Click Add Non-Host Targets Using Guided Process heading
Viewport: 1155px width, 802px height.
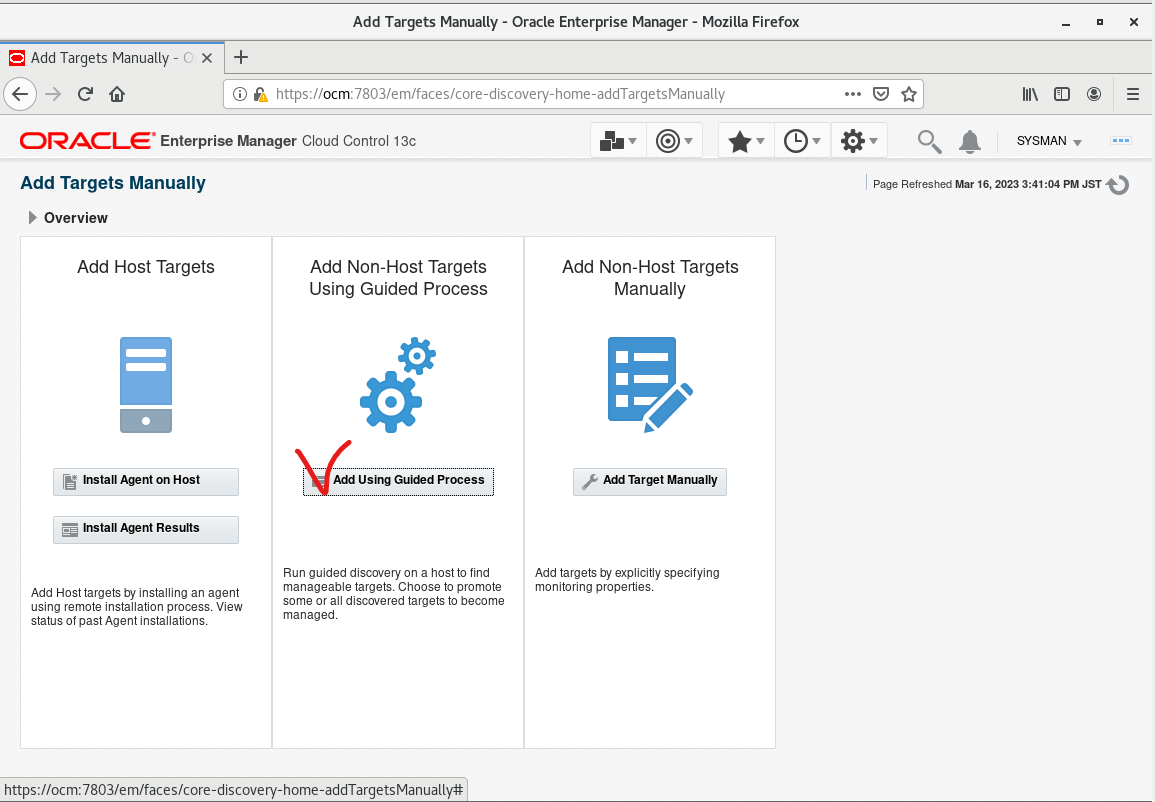coord(398,278)
